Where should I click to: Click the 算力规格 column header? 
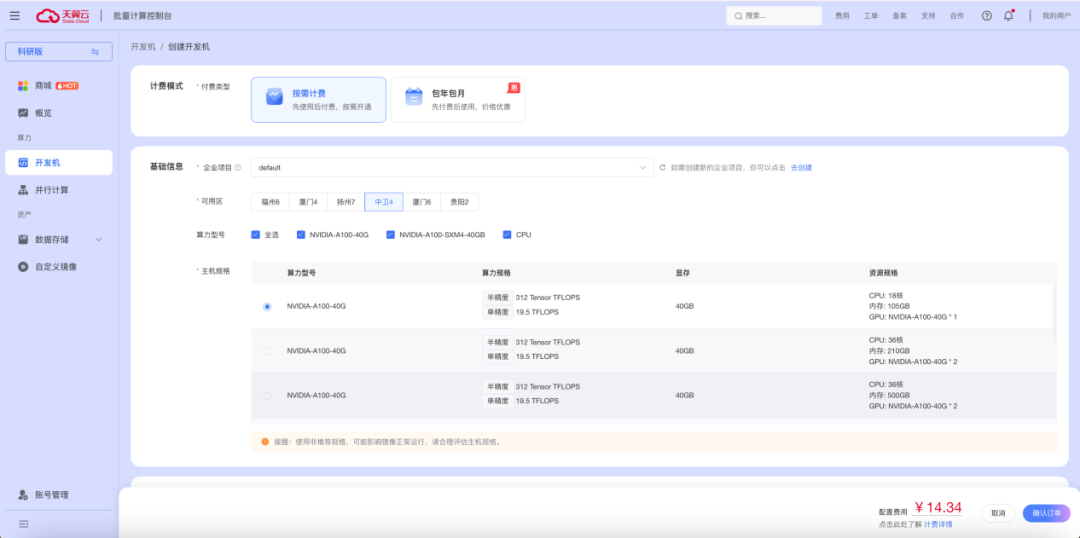(x=496, y=273)
